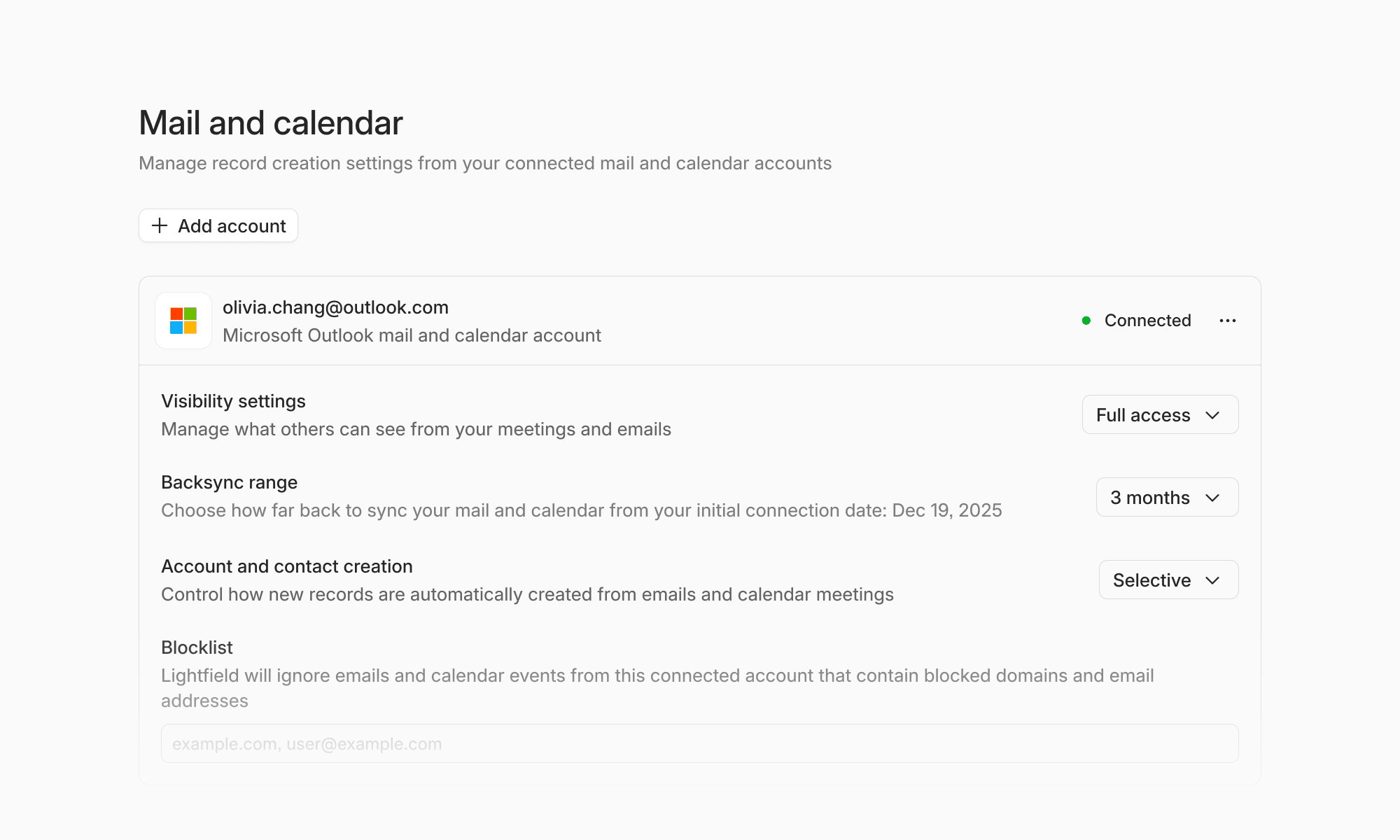
Task: Click the chevron next to Full access
Action: click(x=1212, y=415)
